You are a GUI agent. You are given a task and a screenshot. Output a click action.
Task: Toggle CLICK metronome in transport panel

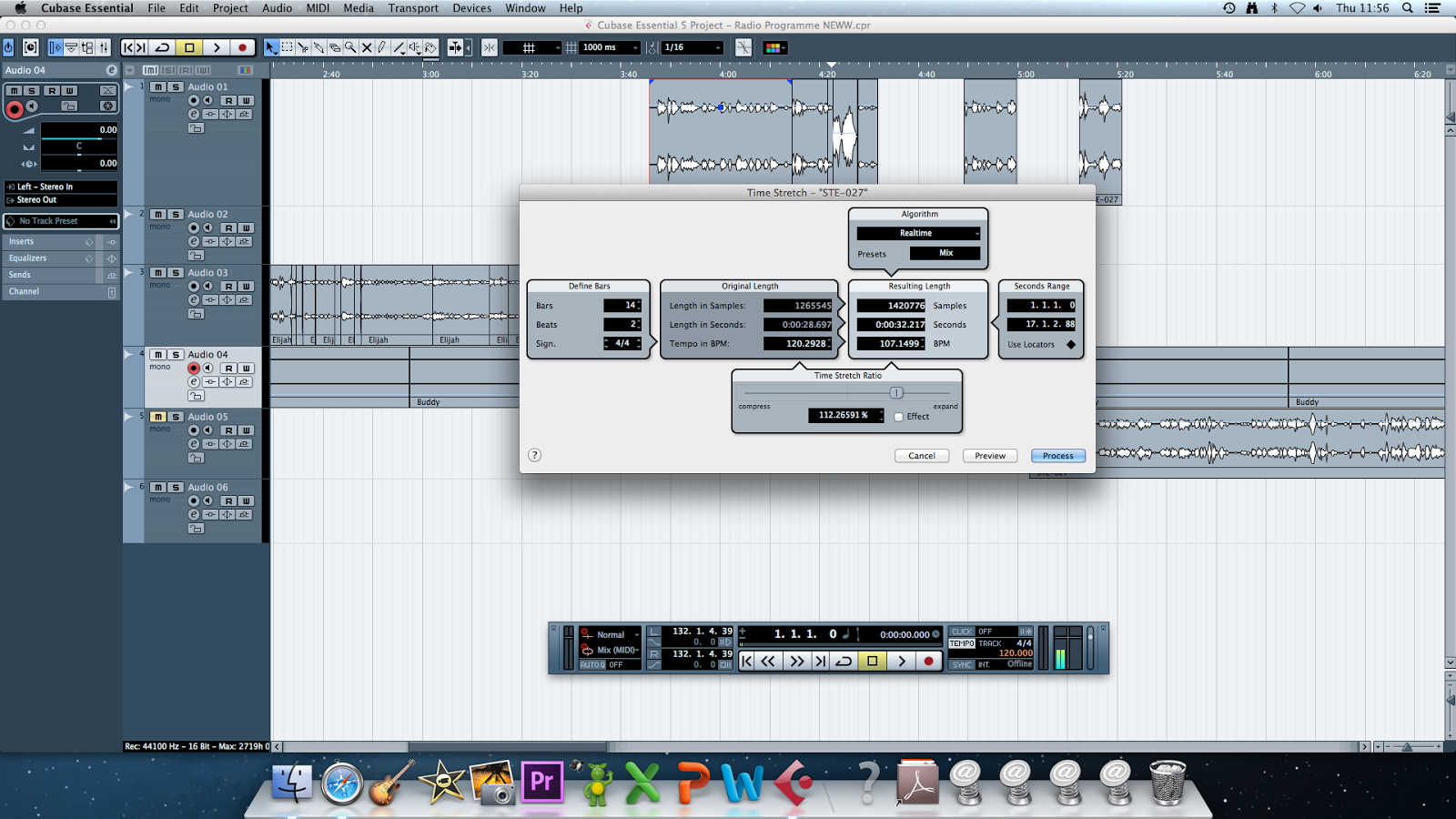[962, 632]
